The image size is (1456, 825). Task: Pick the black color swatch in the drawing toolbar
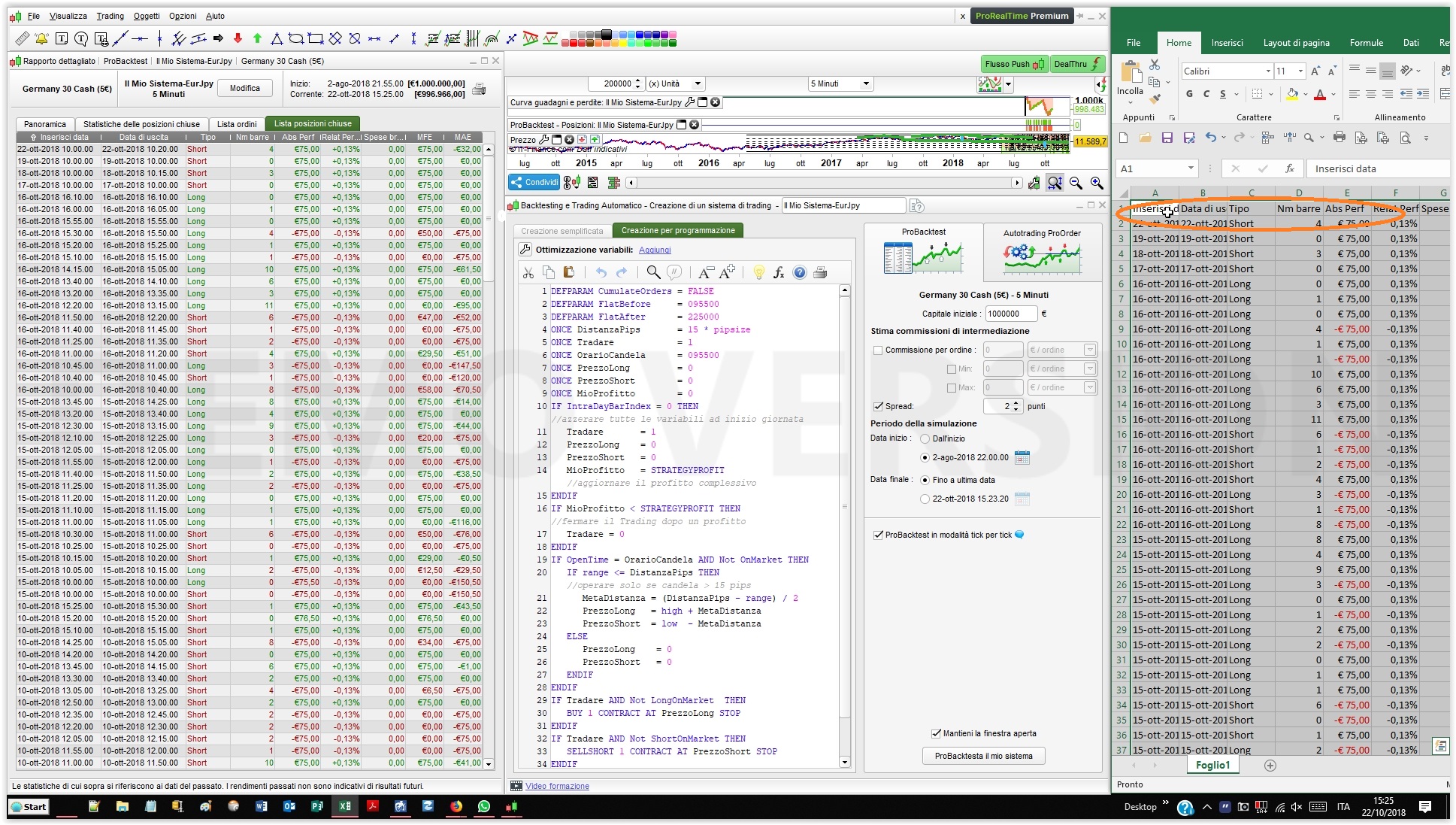coord(606,34)
